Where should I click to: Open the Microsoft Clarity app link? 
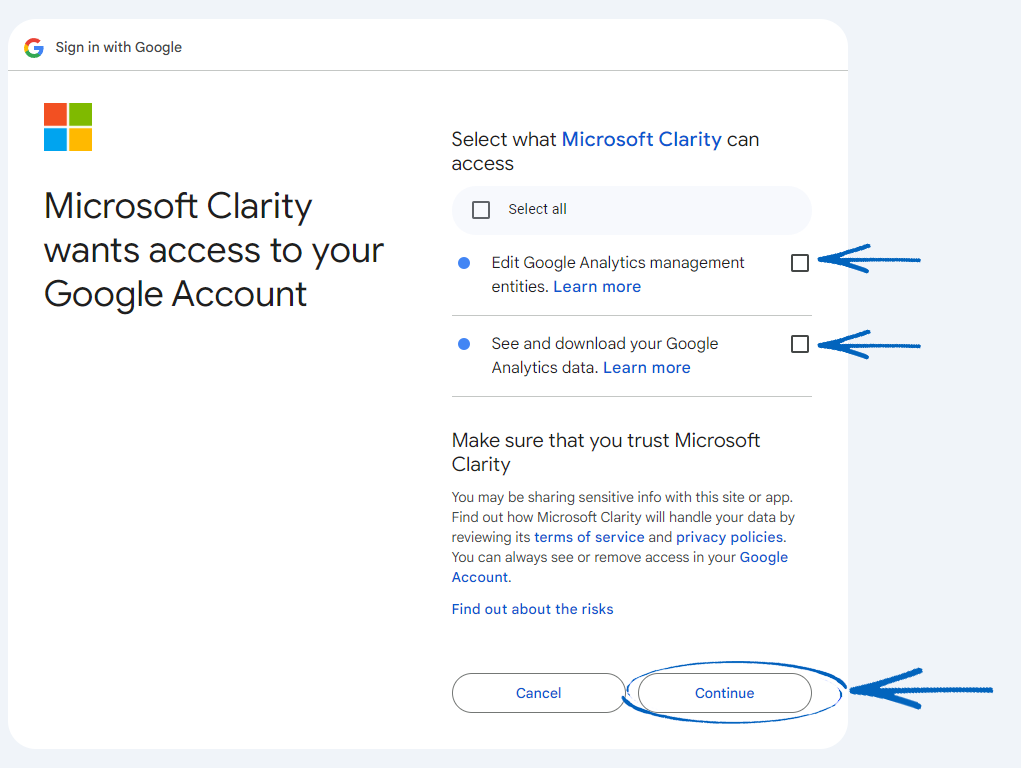click(x=641, y=139)
